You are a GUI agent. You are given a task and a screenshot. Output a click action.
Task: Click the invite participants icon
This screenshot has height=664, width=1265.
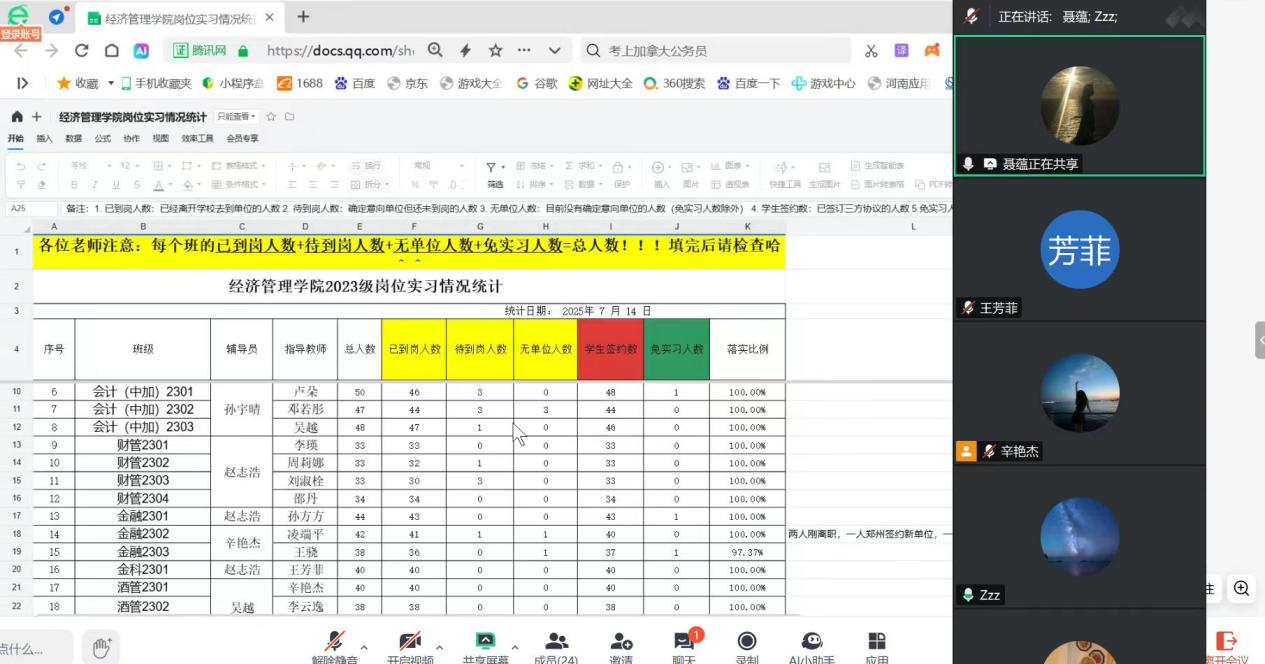click(x=621, y=643)
